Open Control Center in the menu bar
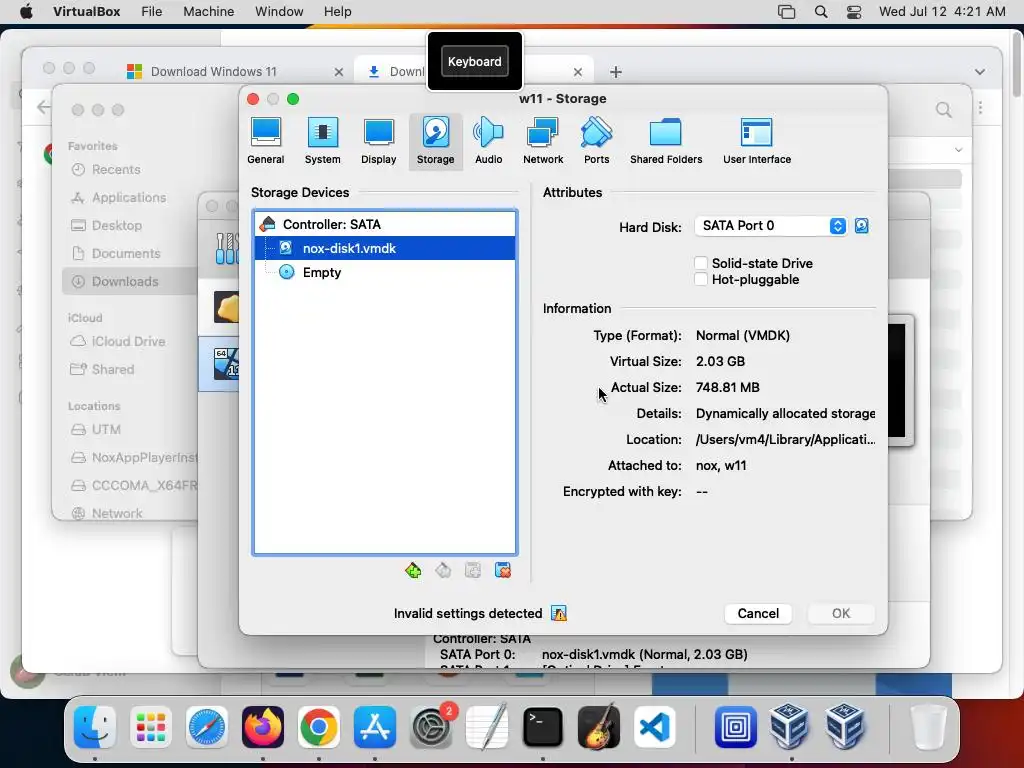This screenshot has width=1024, height=768. pos(854,12)
